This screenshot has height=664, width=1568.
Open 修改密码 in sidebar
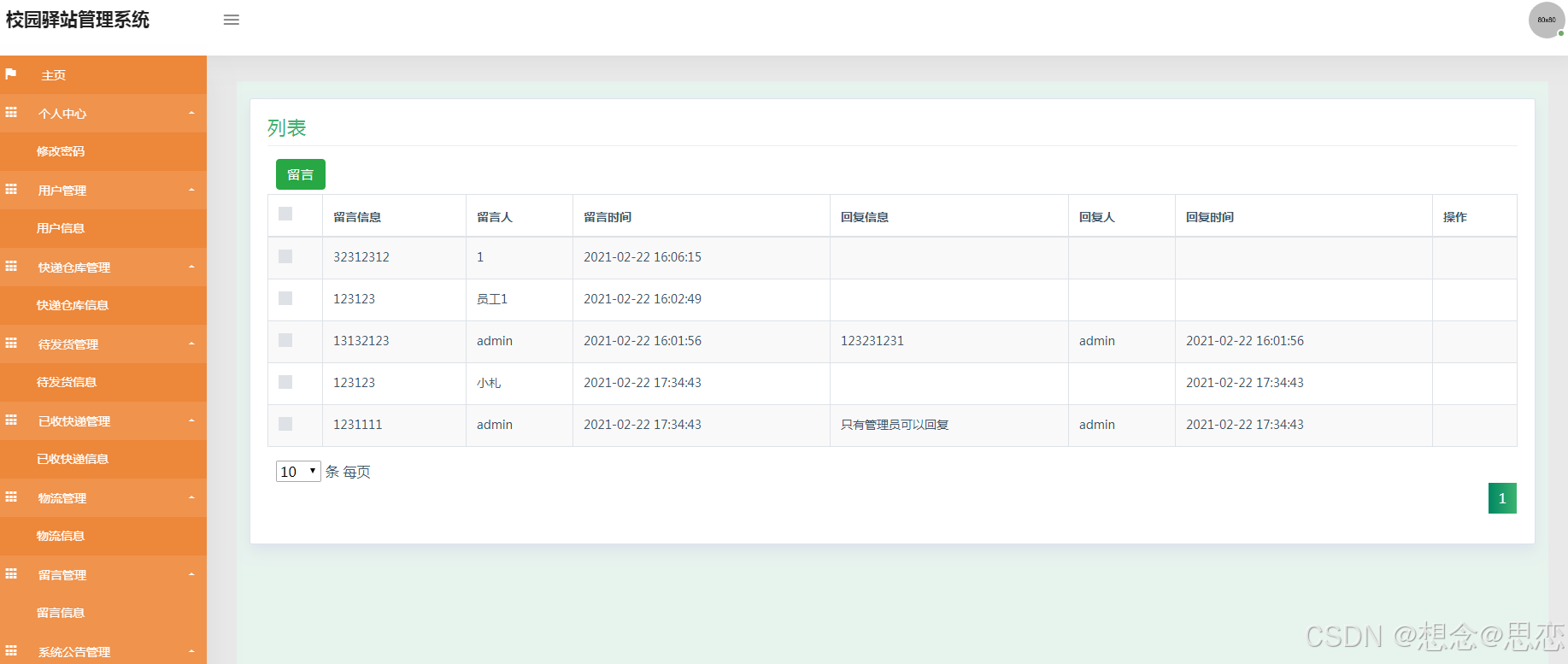[61, 151]
